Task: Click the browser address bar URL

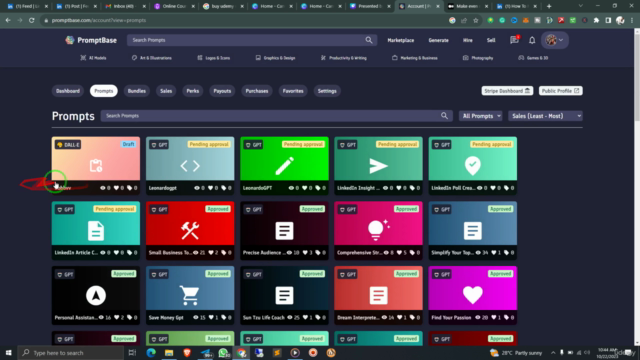Action: click(x=98, y=20)
